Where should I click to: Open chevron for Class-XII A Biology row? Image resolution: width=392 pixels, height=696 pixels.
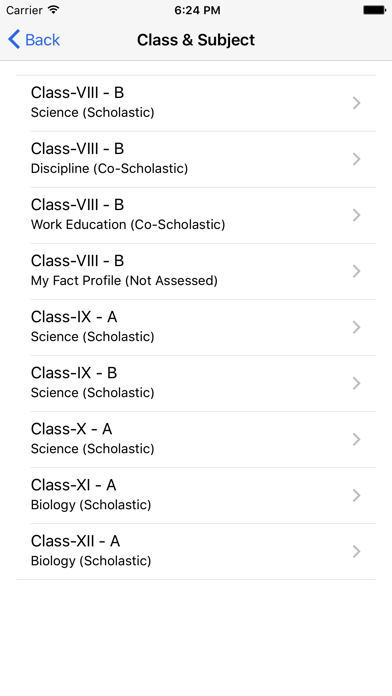[356, 551]
